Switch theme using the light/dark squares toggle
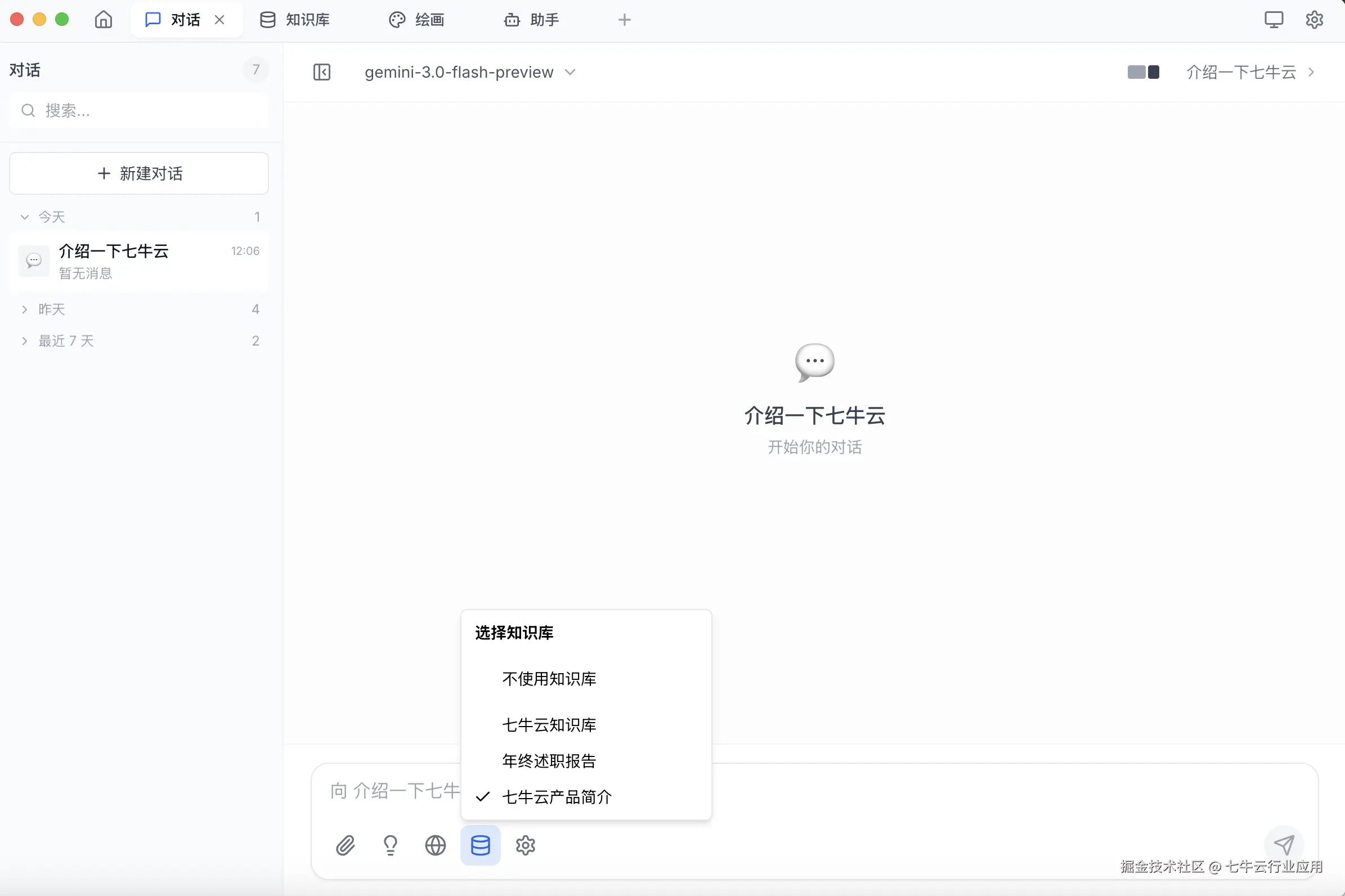 [1144, 72]
